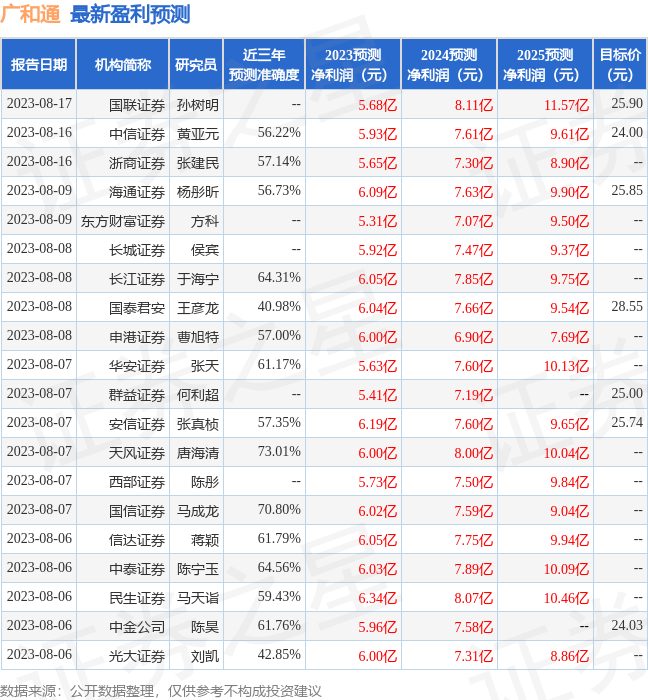The width and height of the screenshot is (648, 700).
Task: Select analyst 王彦龙 in the table
Action: click(197, 307)
